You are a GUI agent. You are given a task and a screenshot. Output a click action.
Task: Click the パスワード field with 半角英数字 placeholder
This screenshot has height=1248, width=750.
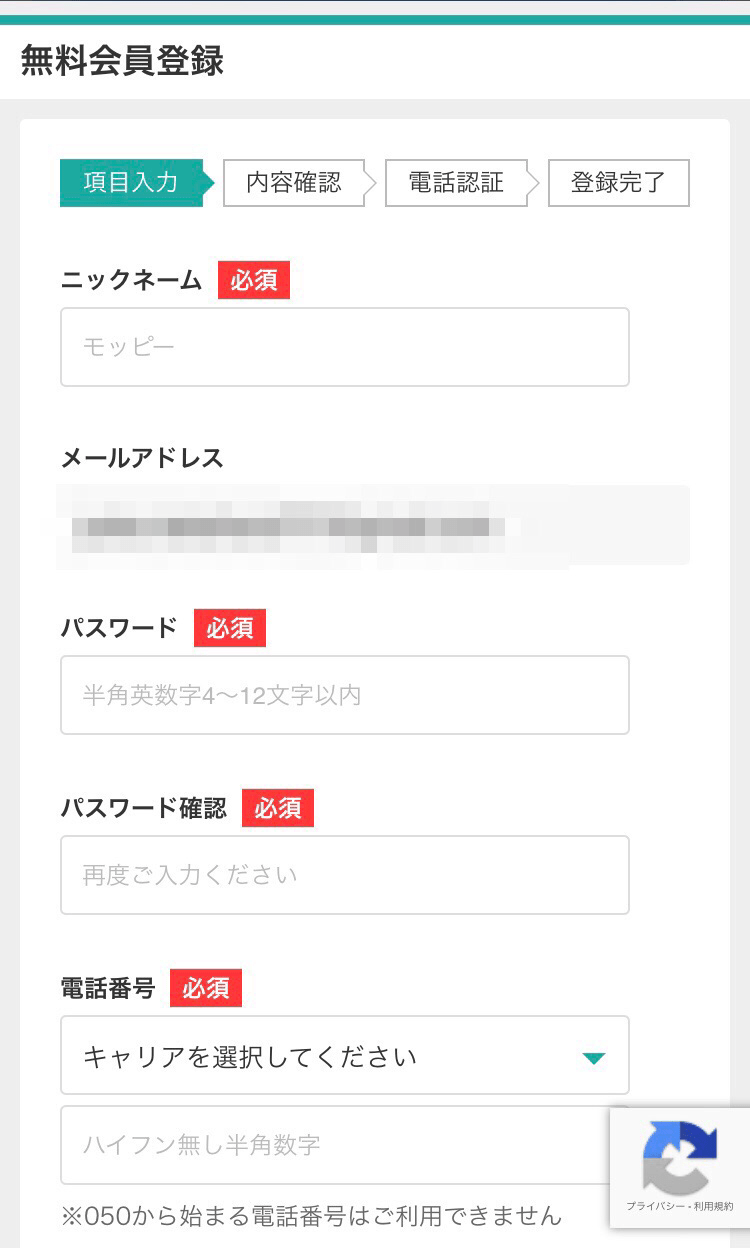tap(344, 695)
